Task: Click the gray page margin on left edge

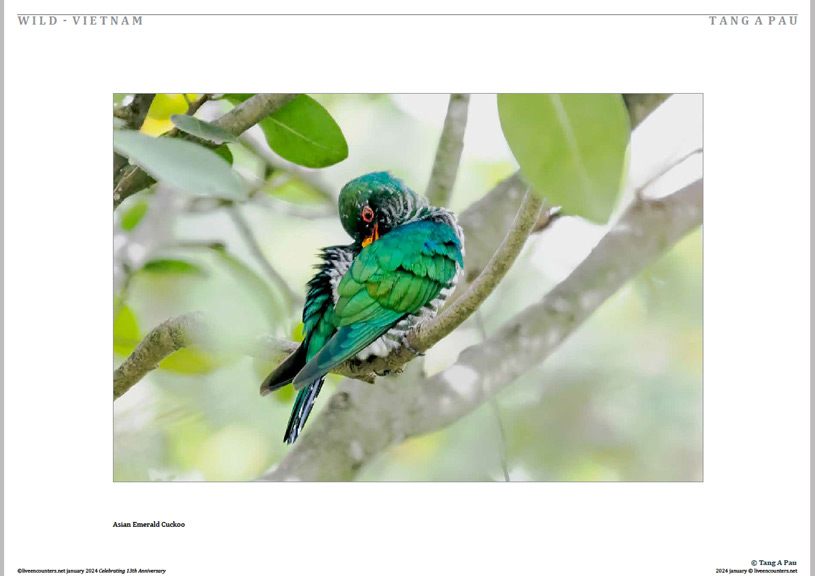Action: click(x=2, y=288)
